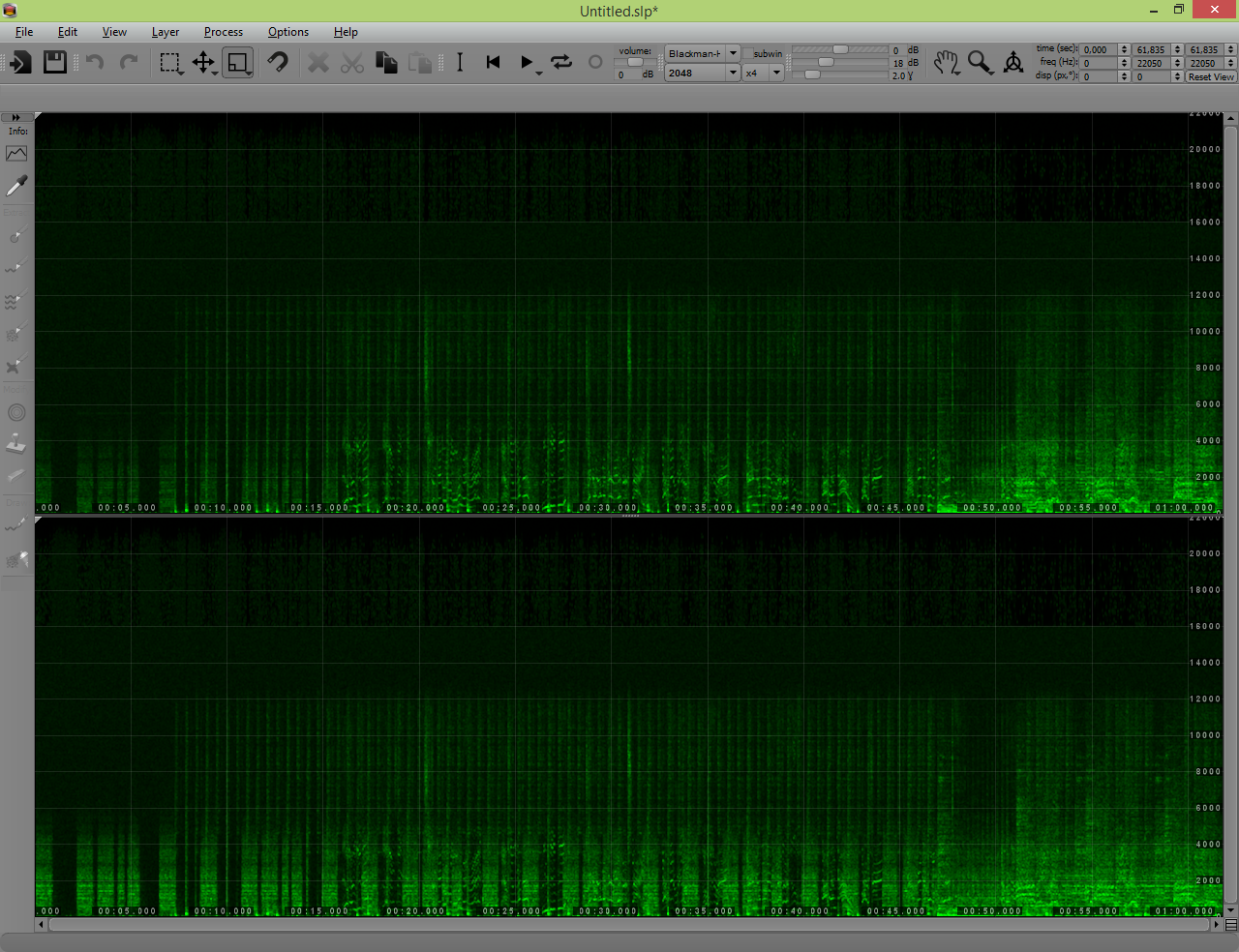
Task: Select the draw noise spray tool
Action: point(16,559)
